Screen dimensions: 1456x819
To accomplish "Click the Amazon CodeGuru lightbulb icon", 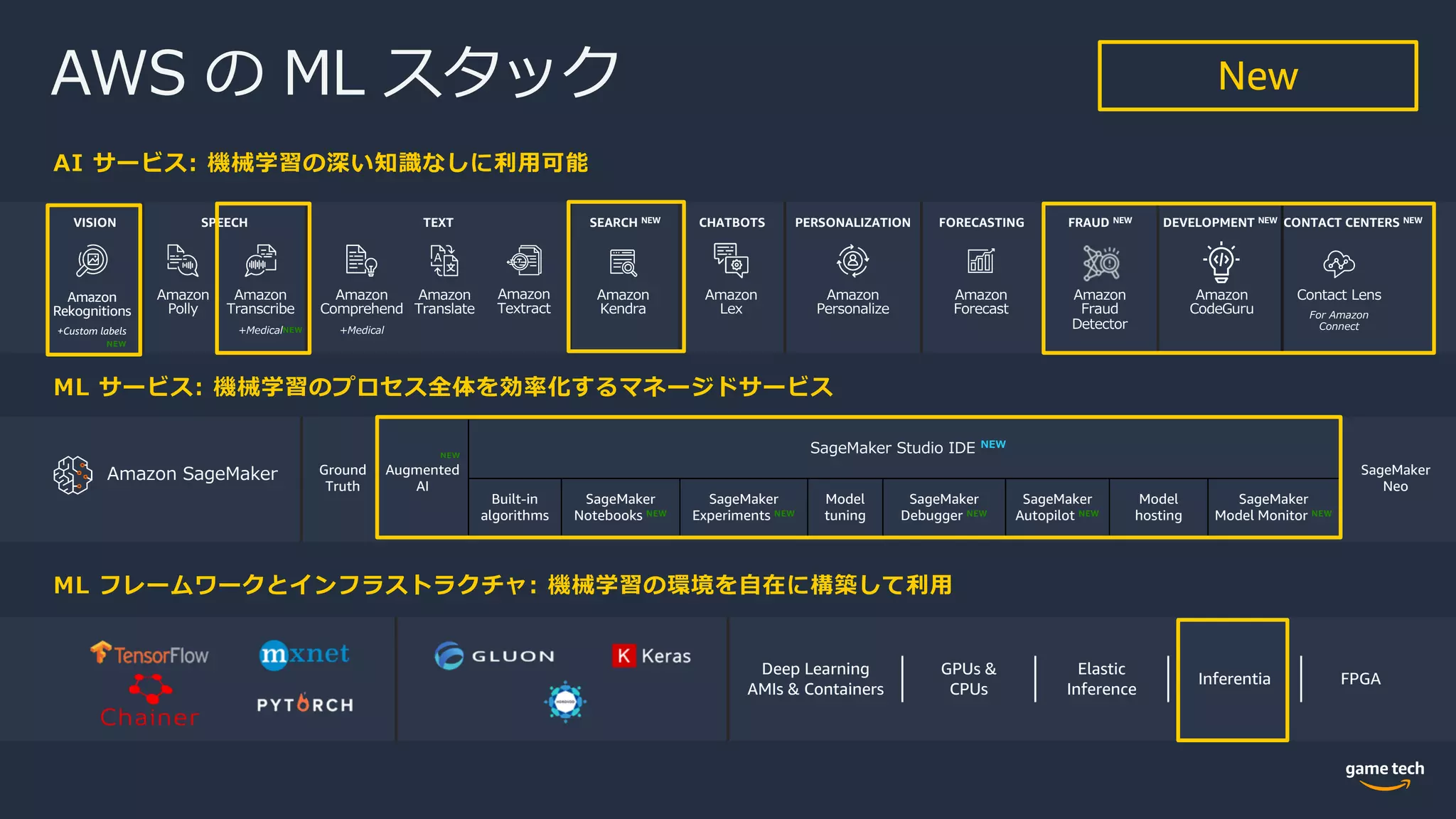I will 1221,262.
